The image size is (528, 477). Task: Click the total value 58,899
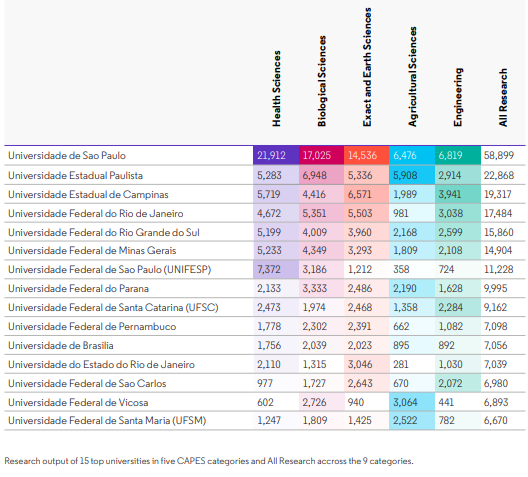pos(499,155)
